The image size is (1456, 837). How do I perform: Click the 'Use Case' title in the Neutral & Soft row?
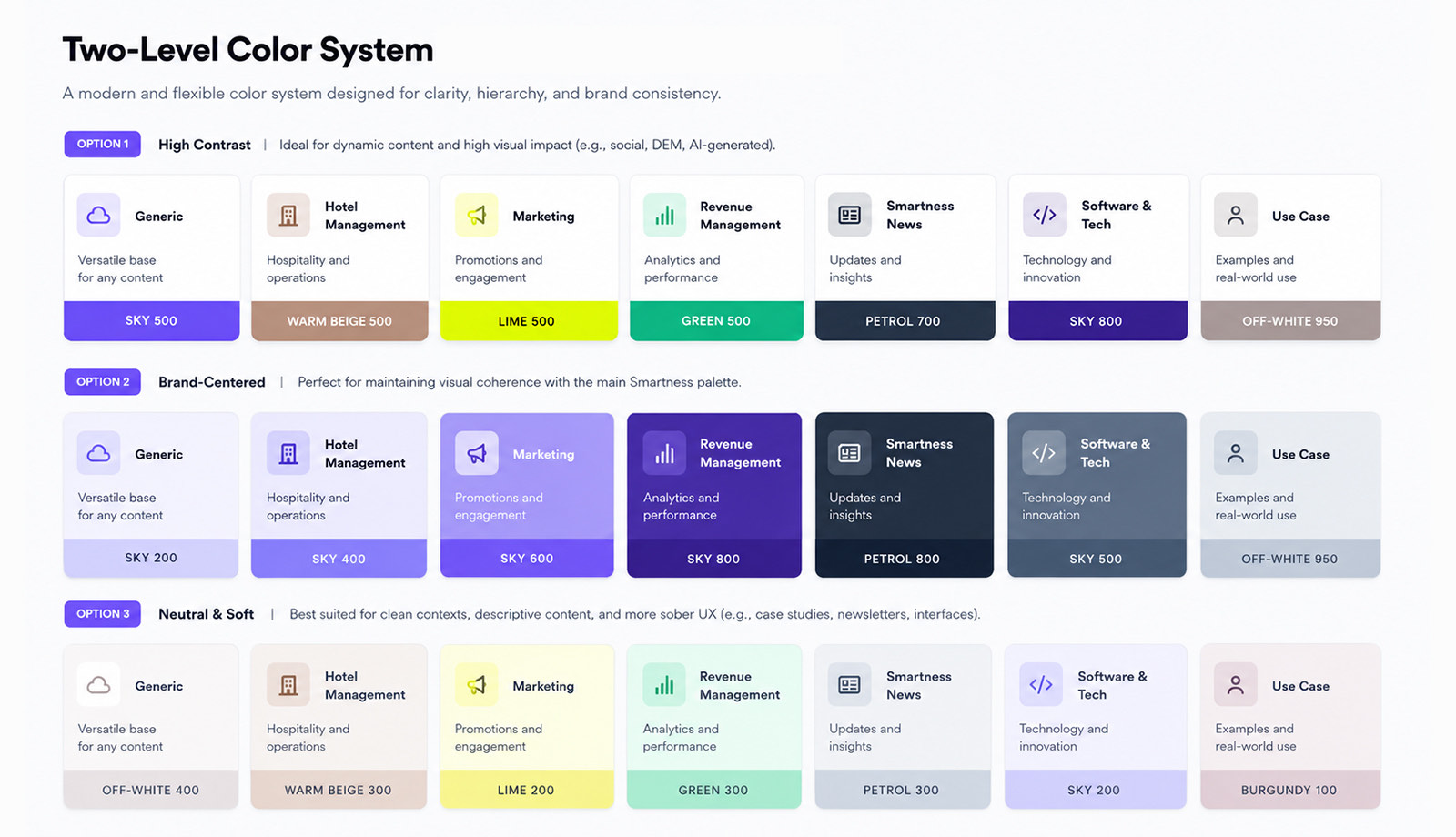(x=1300, y=686)
